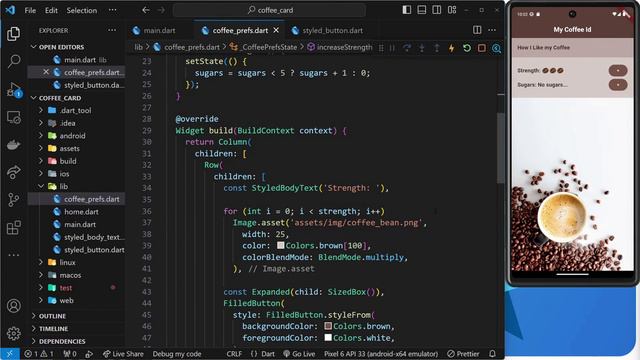Click the Sugars increase button in emulator
Screen dimensions: 640x360
point(618,85)
